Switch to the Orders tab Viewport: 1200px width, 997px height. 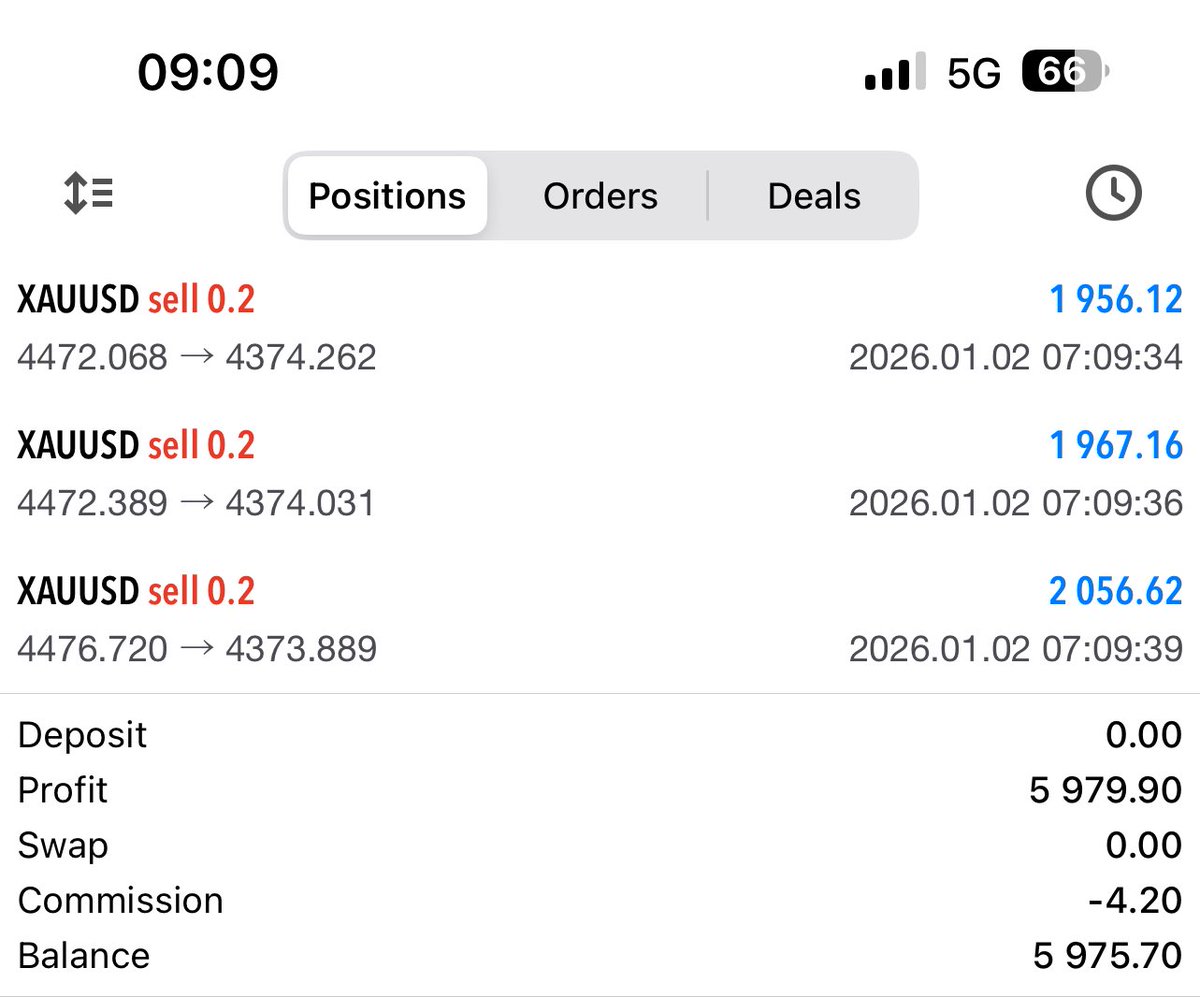(x=600, y=196)
